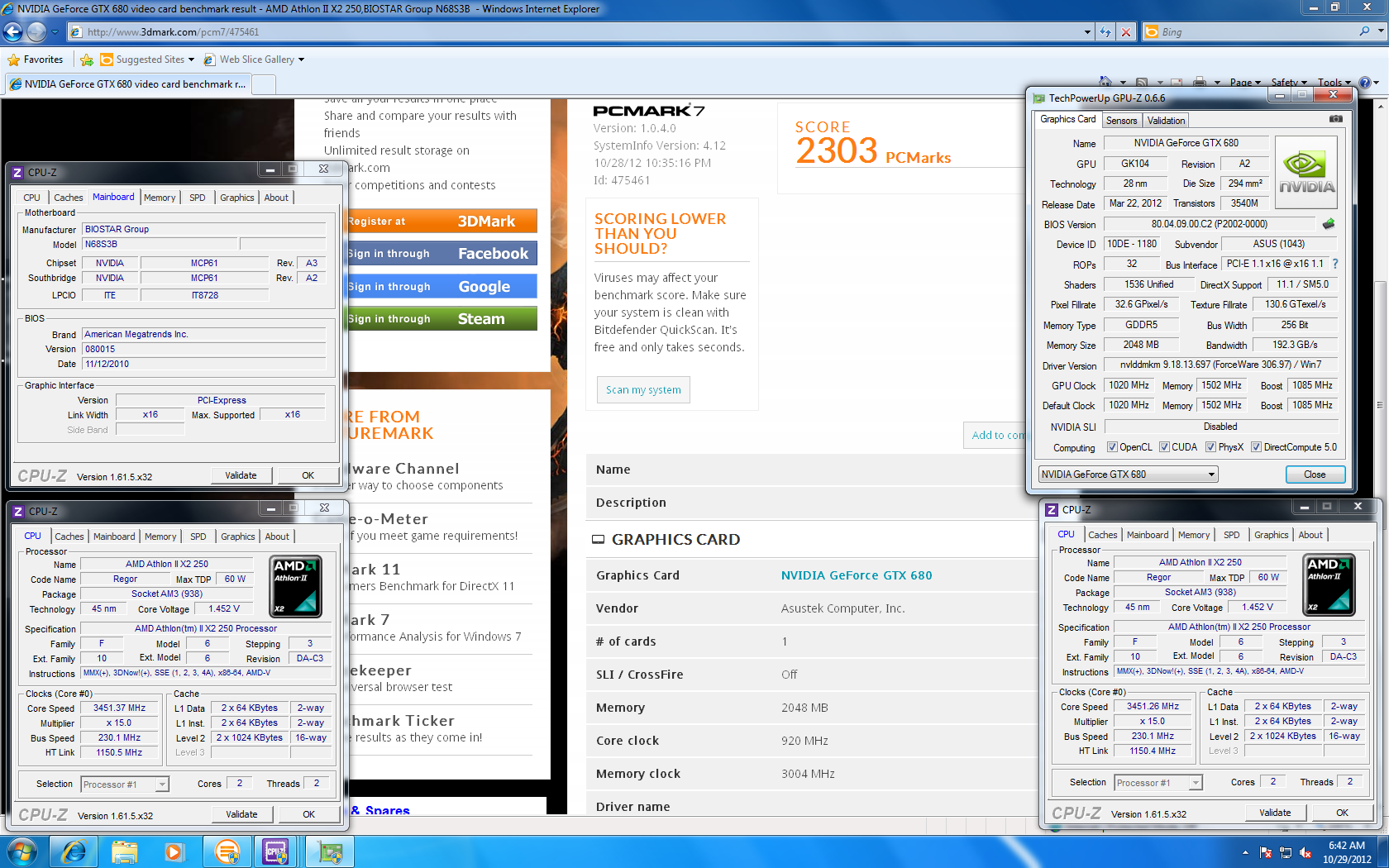1389x868 pixels.
Task: Open the dropdown arrow beside the IE Help icon
Action: click(x=1377, y=83)
